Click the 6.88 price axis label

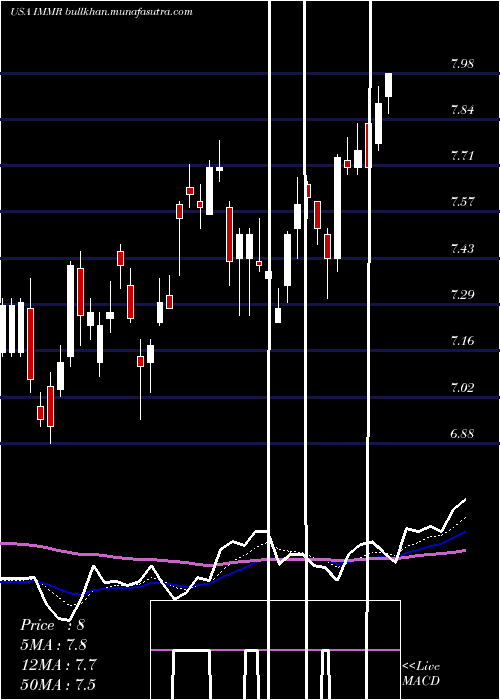click(462, 433)
